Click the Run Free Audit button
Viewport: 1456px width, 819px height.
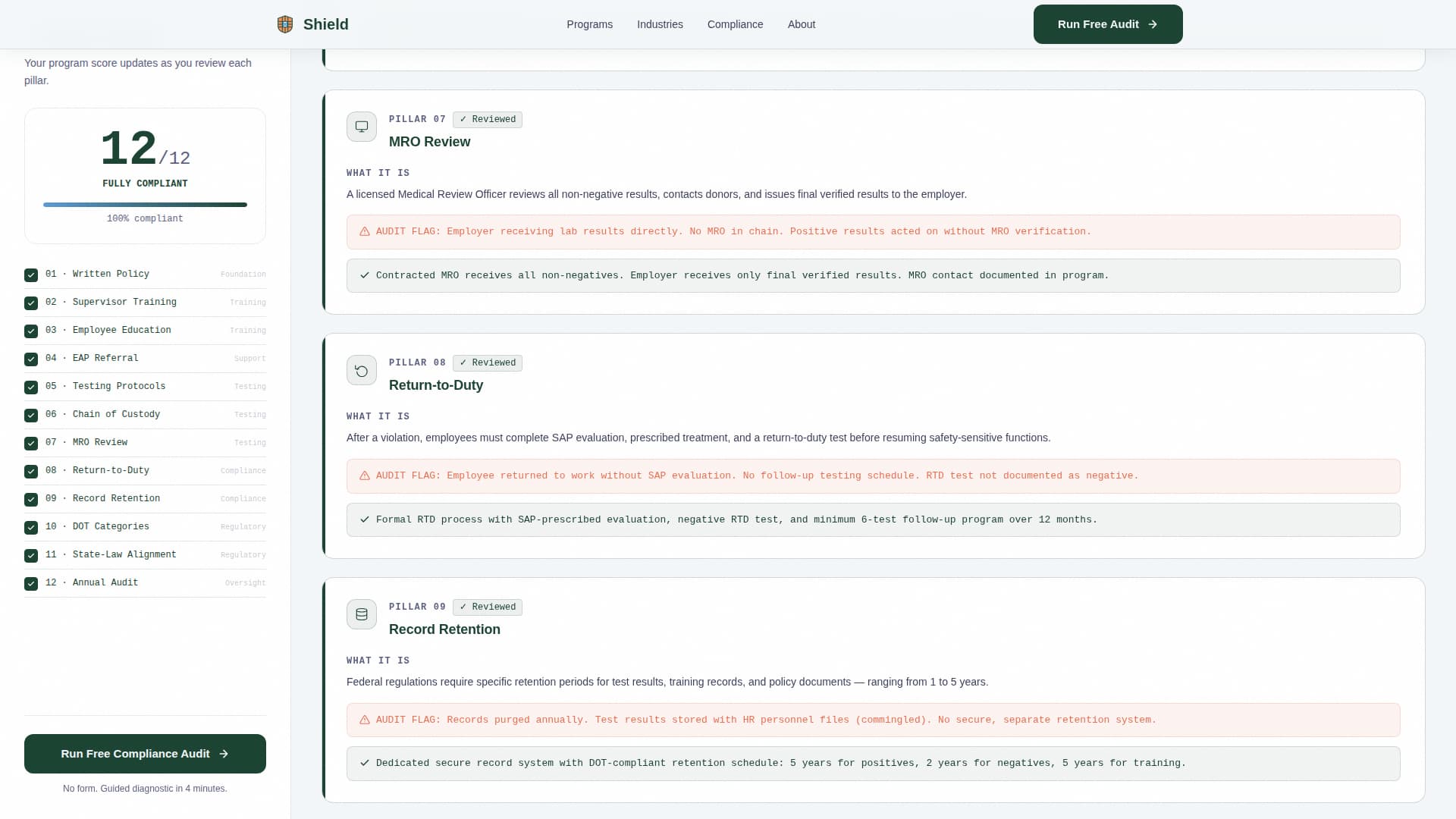1108,24
